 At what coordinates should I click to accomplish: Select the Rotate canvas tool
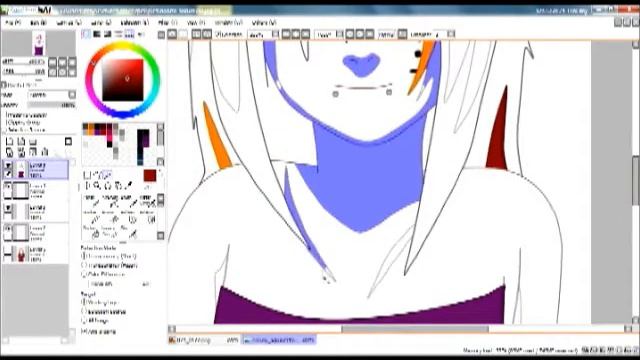[x=107, y=186]
